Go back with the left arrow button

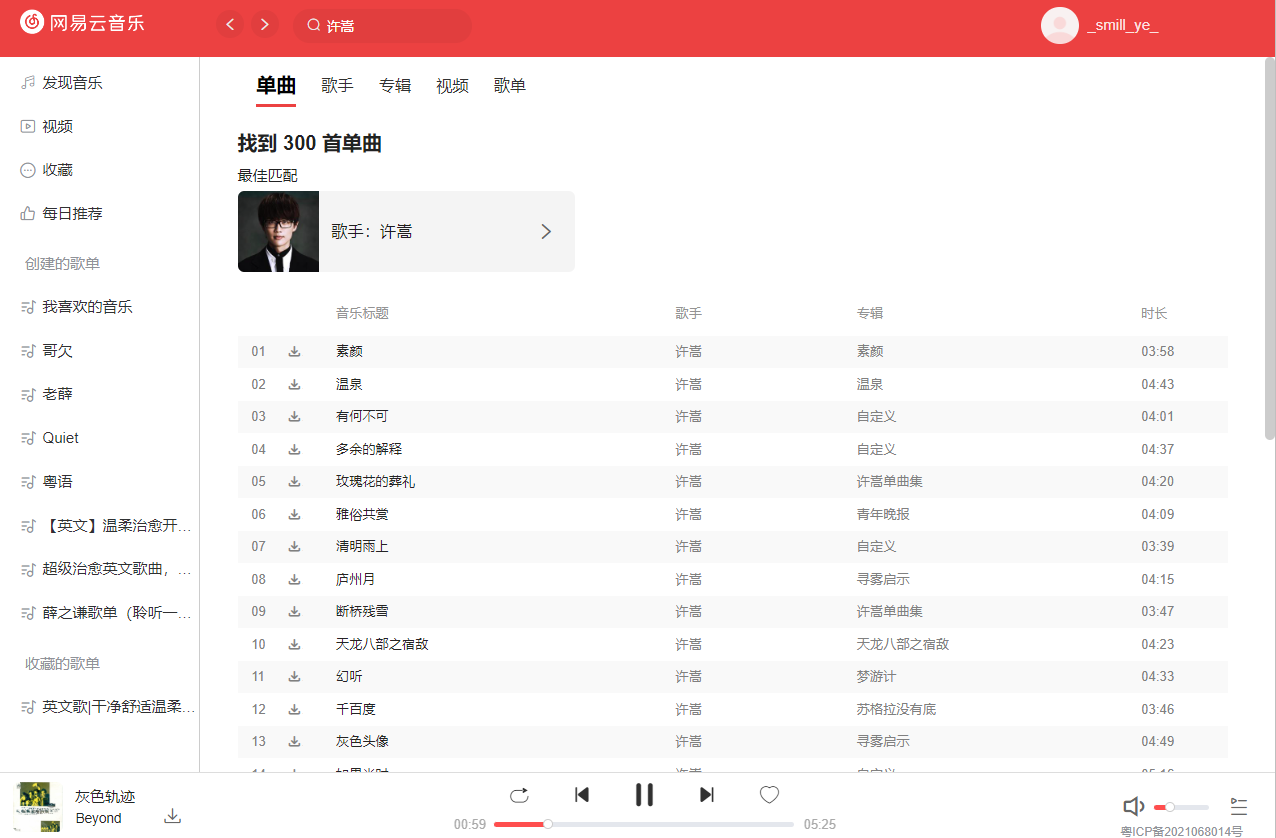click(231, 25)
